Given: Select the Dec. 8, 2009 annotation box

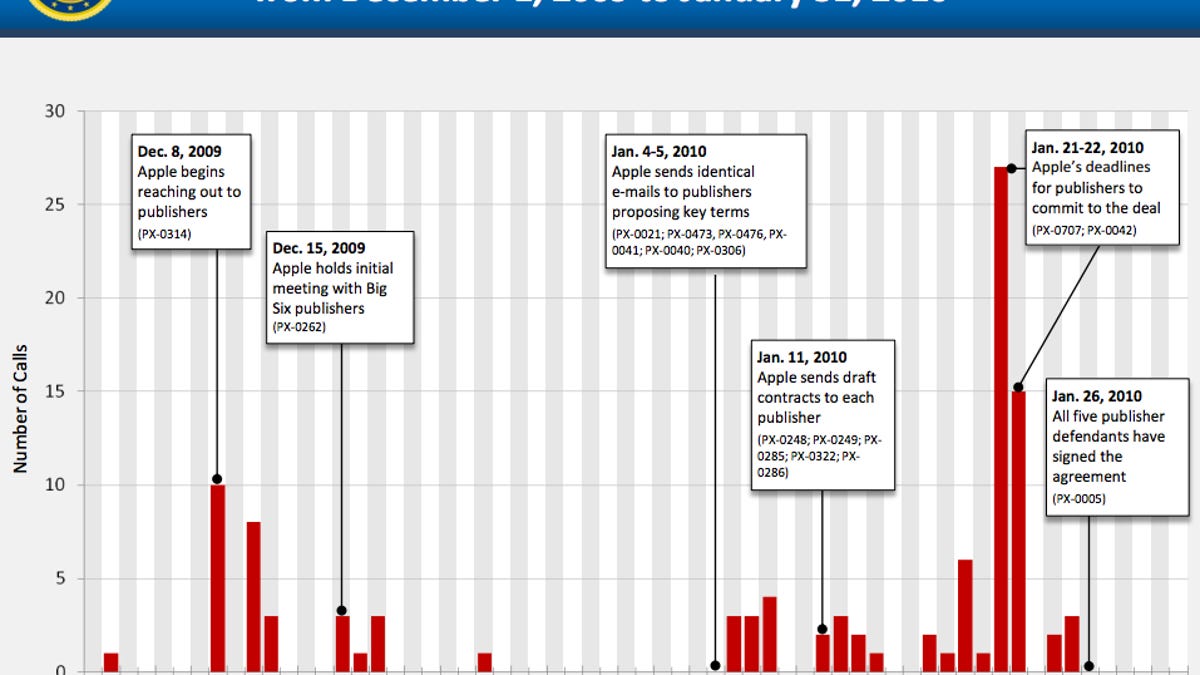Looking at the screenshot, I should [x=190, y=191].
